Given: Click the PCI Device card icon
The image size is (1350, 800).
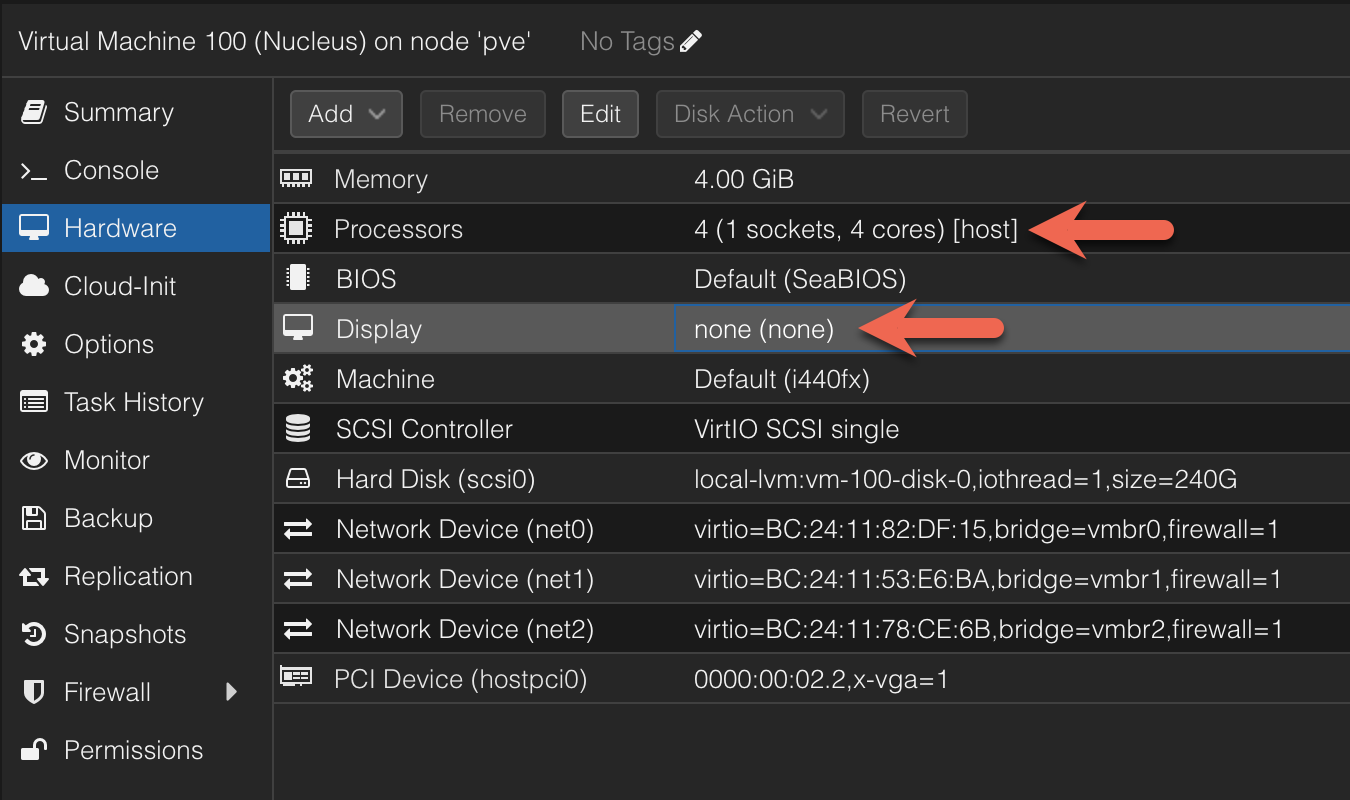Looking at the screenshot, I should pyautogui.click(x=297, y=678).
